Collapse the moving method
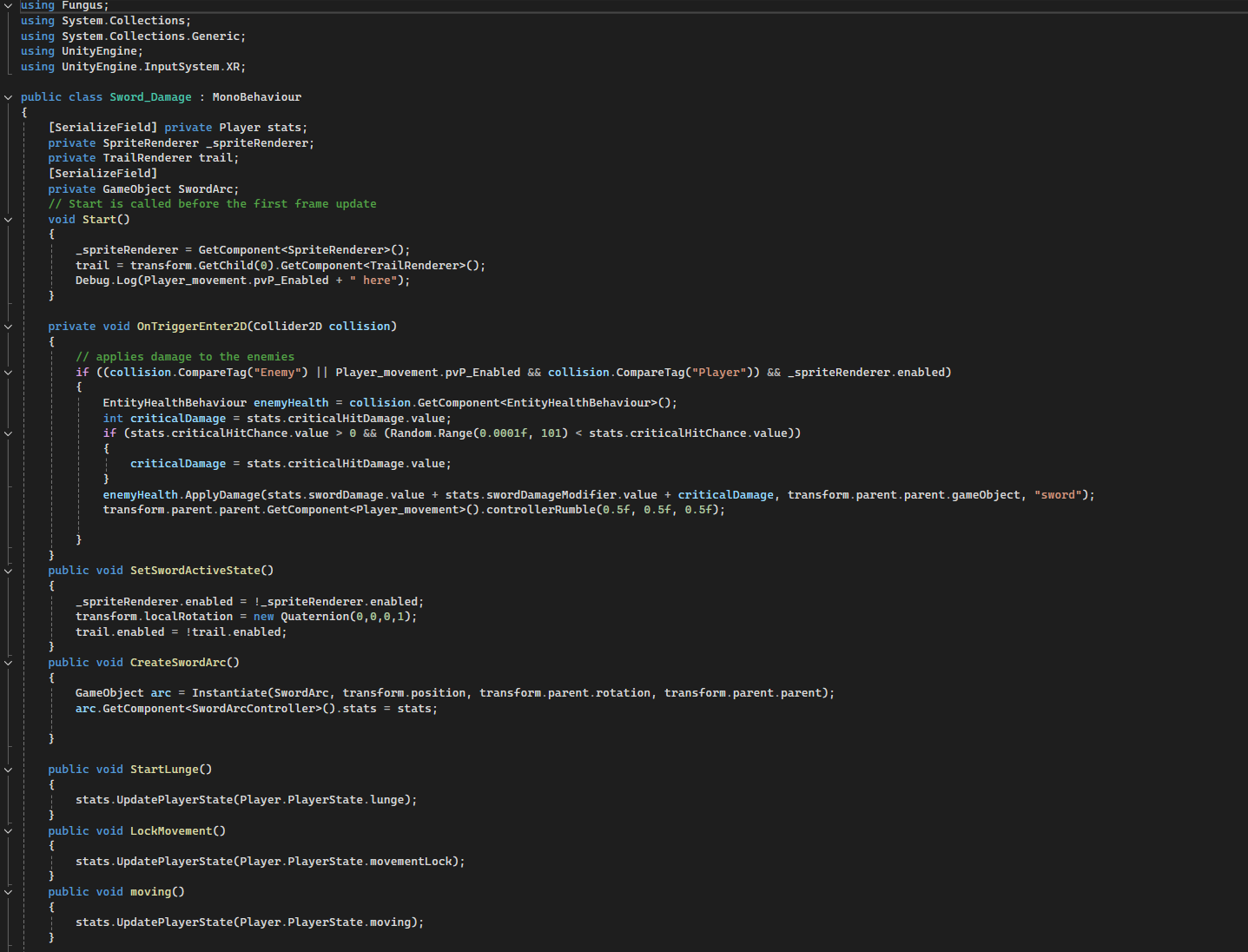The image size is (1248, 952). (x=8, y=891)
